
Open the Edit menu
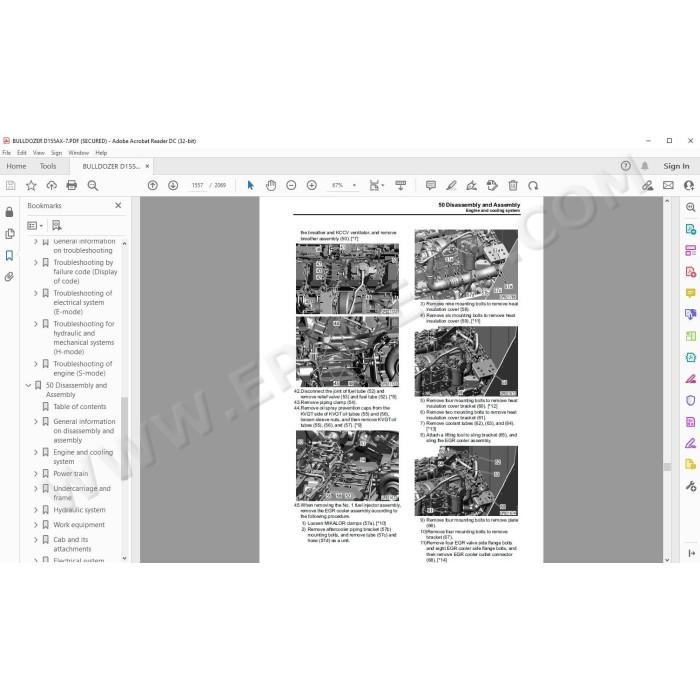(x=21, y=153)
